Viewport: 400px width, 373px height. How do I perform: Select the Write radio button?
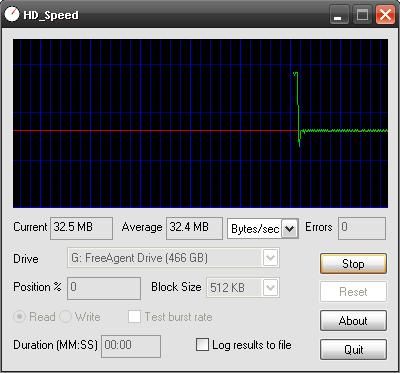click(x=65, y=317)
